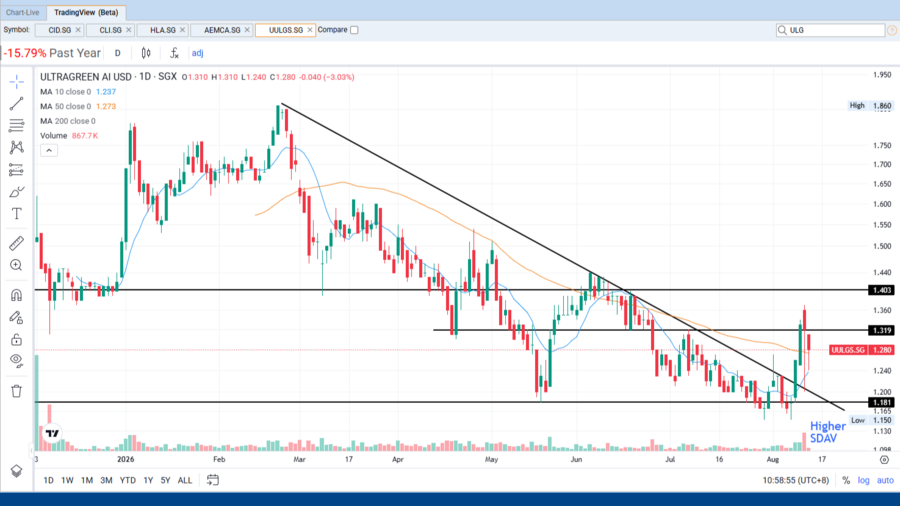Close the CLI.SG symbol tab
Viewport: 900px width, 506px height.
point(129,30)
